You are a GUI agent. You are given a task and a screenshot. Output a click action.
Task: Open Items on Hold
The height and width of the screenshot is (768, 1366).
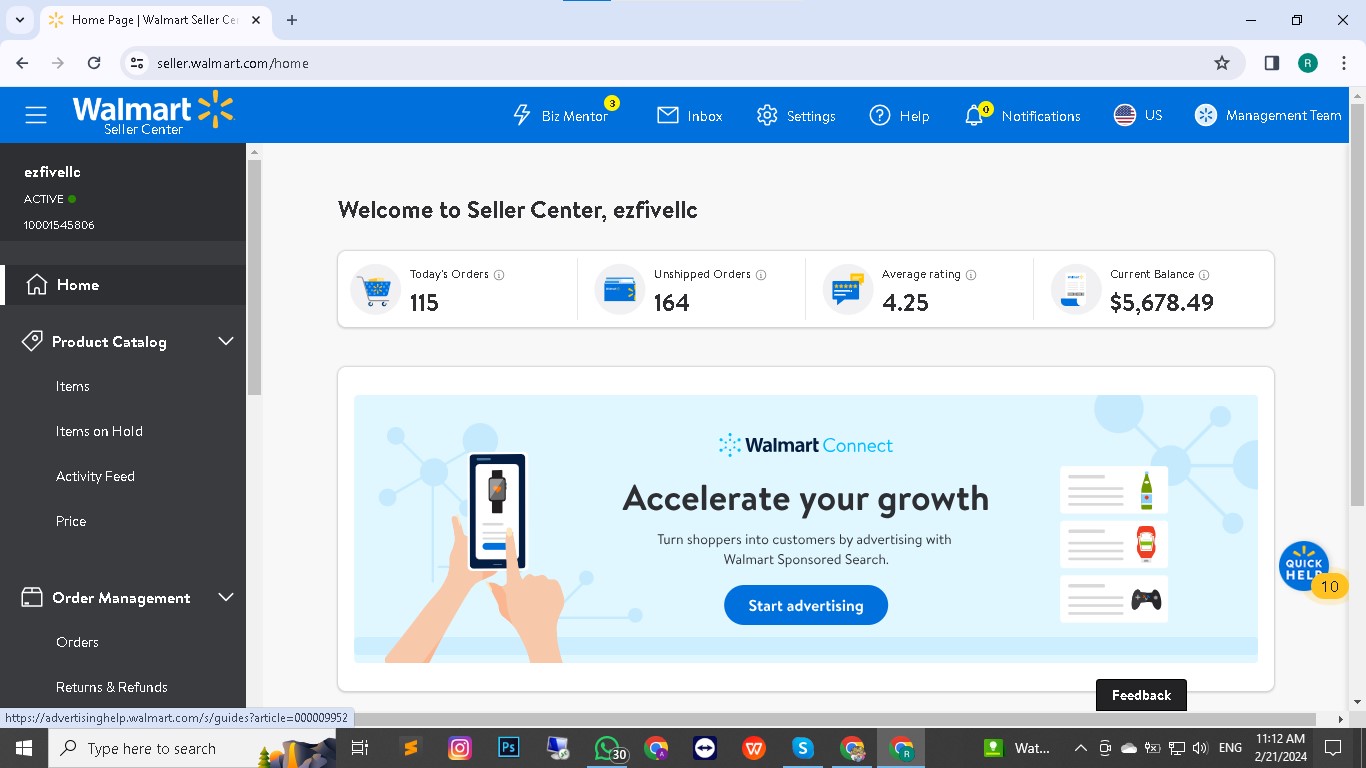click(x=99, y=432)
